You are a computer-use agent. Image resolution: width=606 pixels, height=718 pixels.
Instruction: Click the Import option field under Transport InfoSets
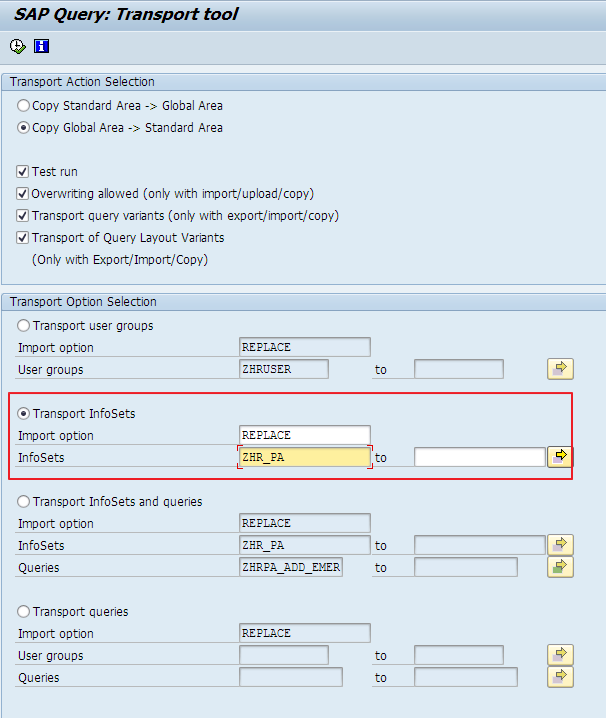point(305,435)
